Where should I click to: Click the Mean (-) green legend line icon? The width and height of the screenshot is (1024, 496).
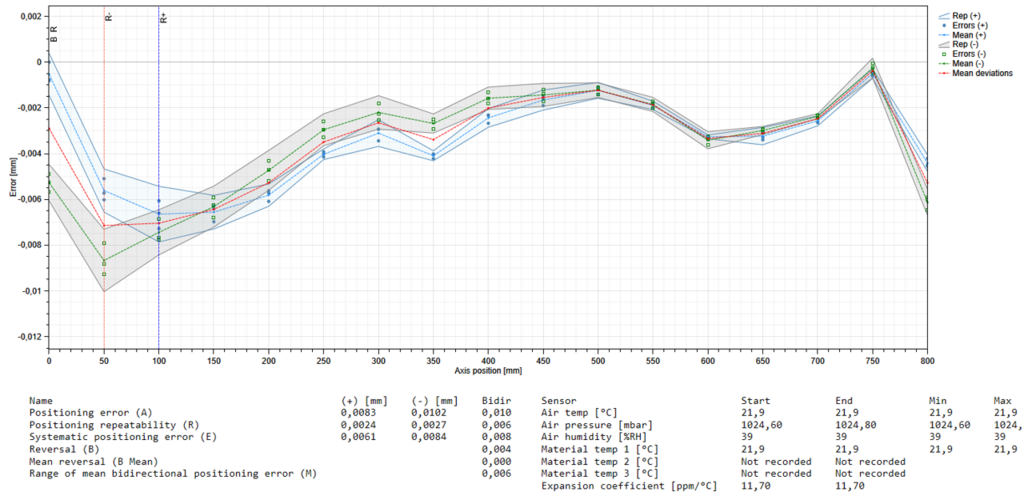click(x=943, y=64)
